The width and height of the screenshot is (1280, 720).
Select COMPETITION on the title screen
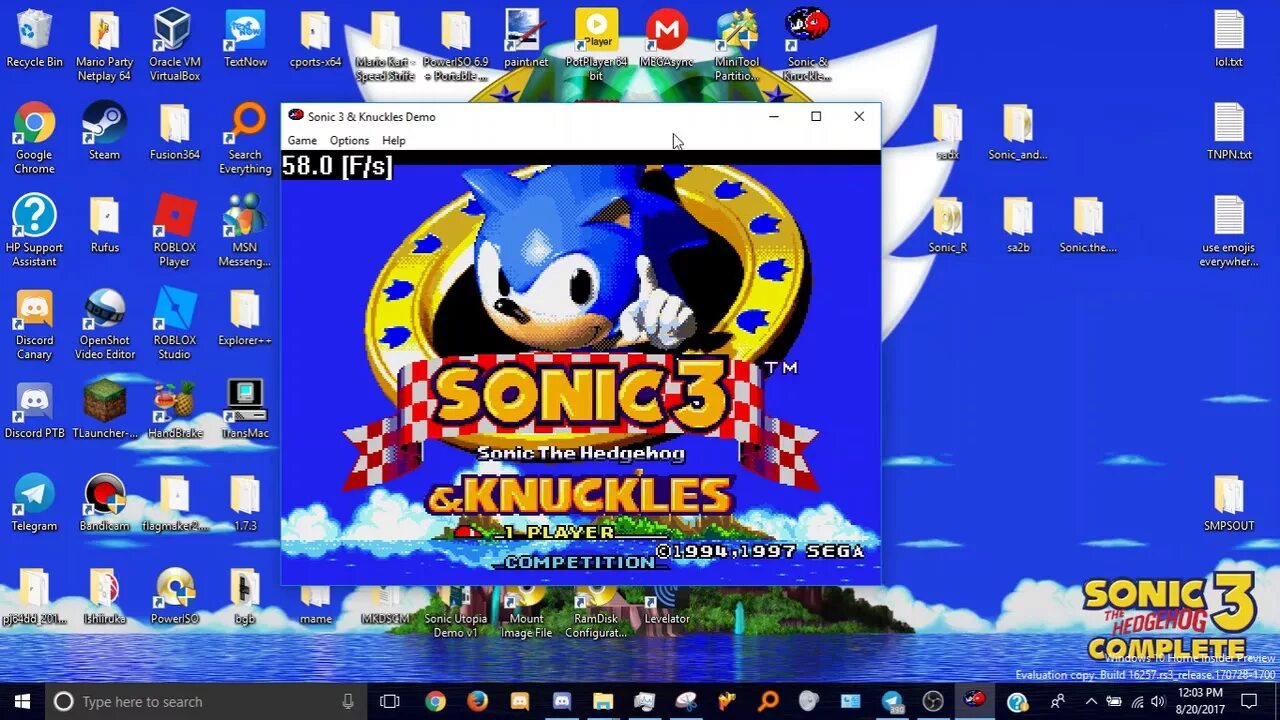click(580, 562)
